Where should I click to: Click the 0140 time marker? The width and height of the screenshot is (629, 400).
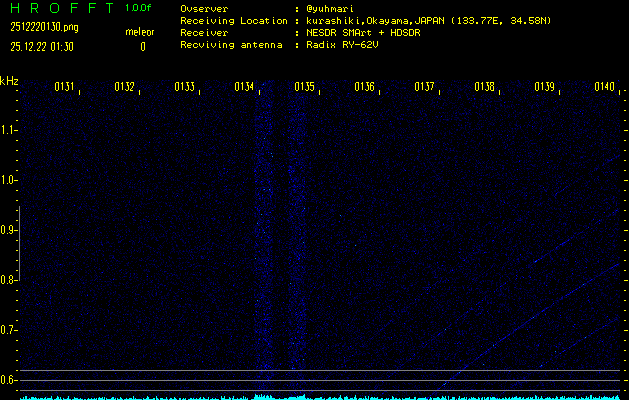[604, 87]
